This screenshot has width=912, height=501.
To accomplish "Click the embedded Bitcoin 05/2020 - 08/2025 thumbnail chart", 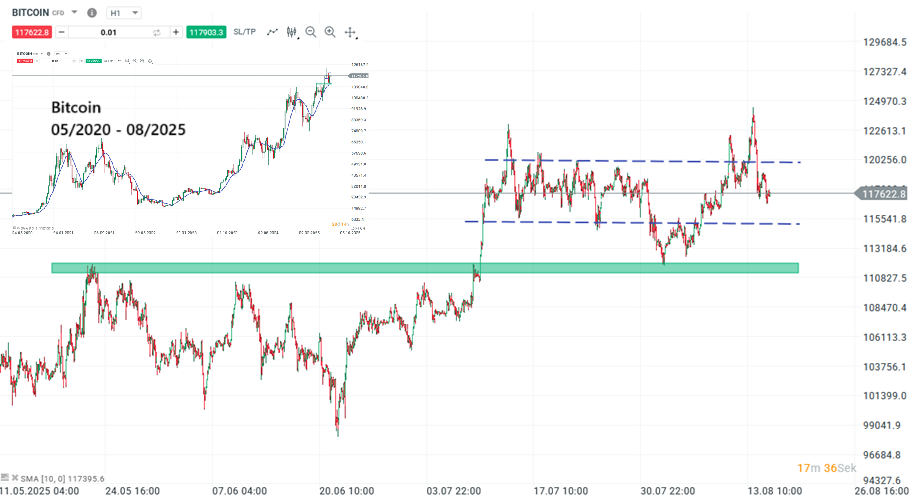I will (190, 142).
